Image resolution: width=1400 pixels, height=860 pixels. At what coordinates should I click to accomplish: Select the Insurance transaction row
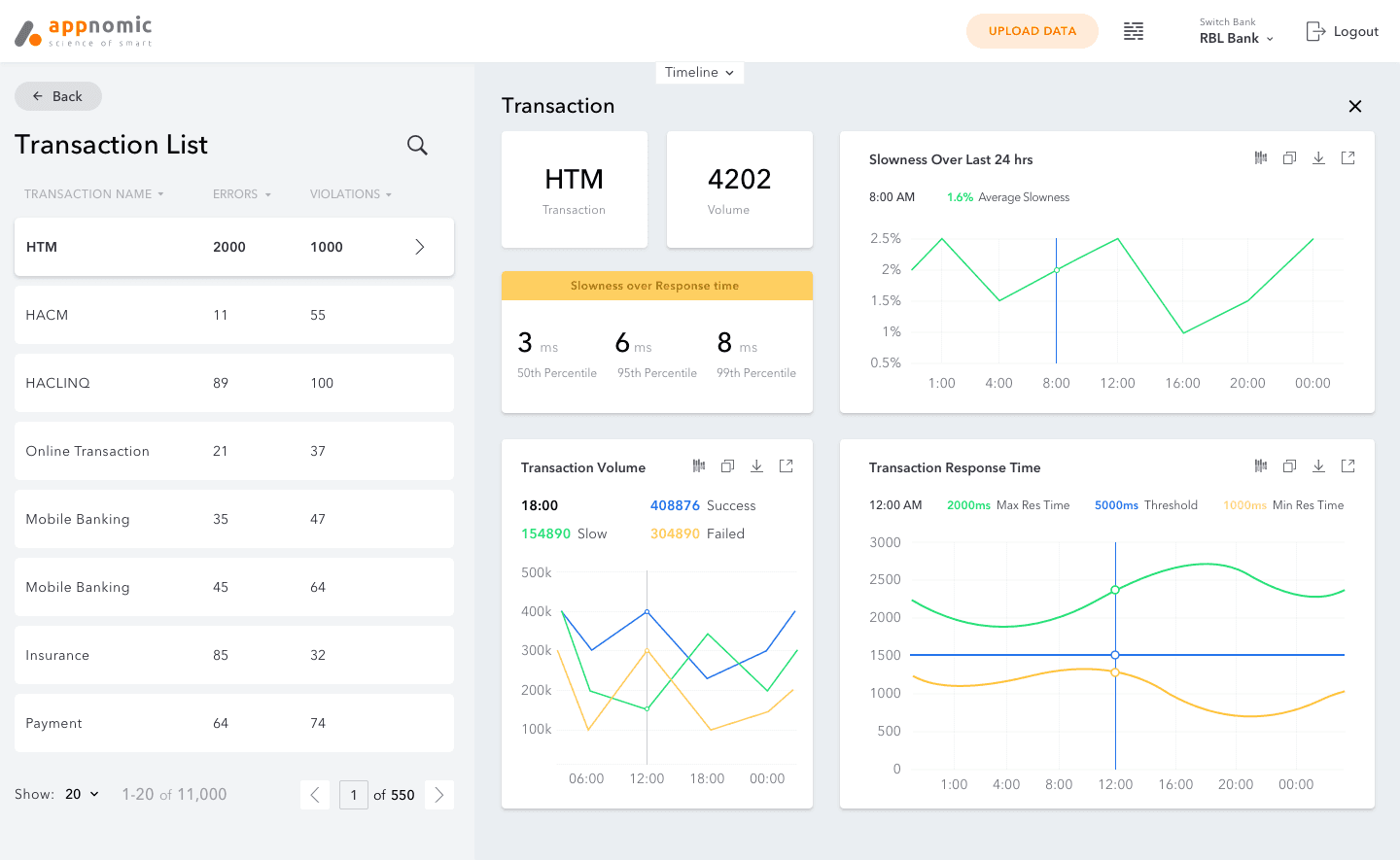coord(234,655)
